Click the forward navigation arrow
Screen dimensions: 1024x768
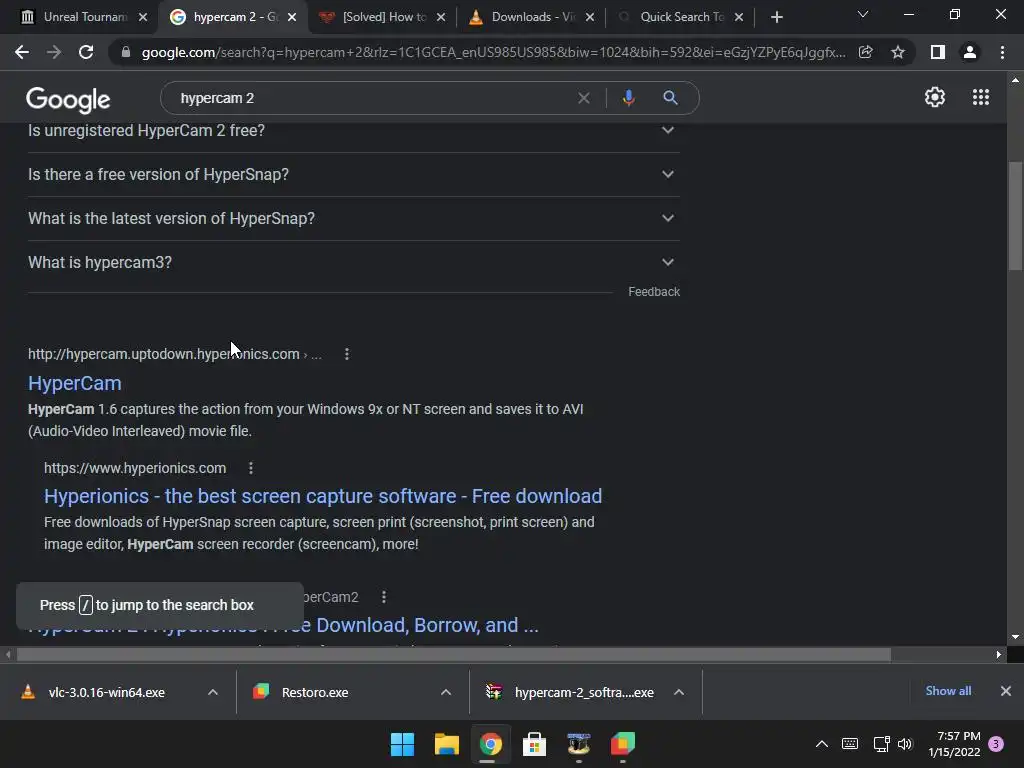click(x=54, y=52)
